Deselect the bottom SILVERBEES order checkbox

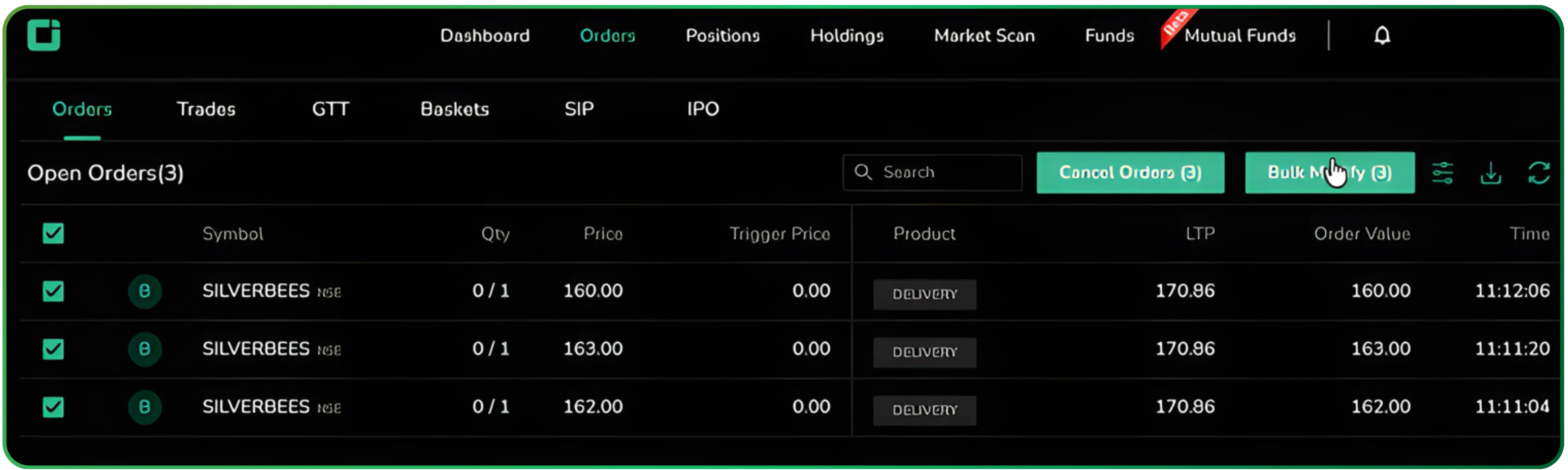click(x=53, y=407)
